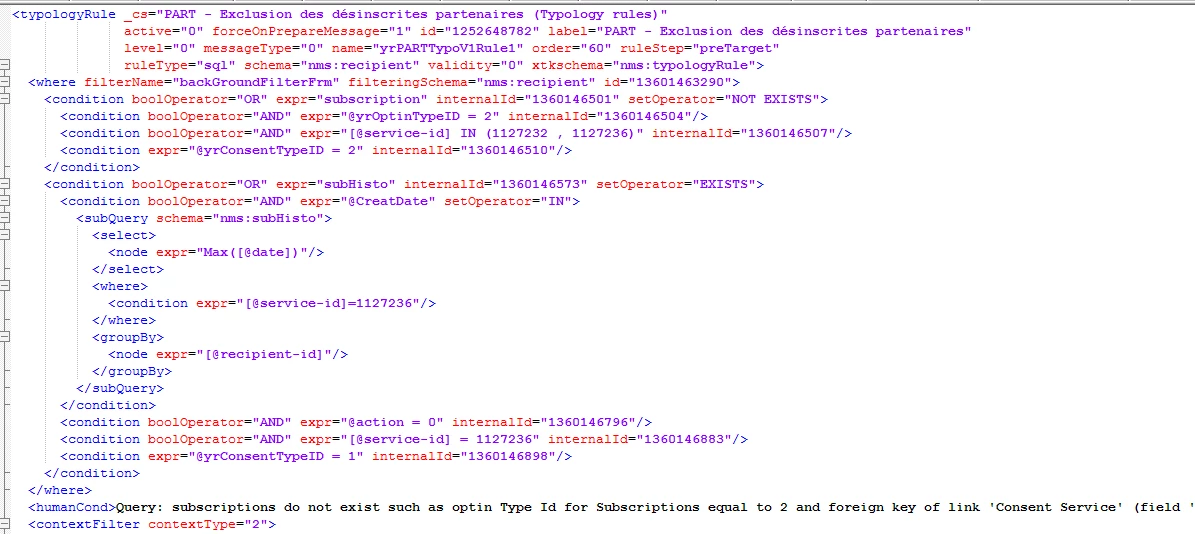Image resolution: width=1195 pixels, height=534 pixels.
Task: Click the @yrOptinTypeID = 2 condition line
Action: (384, 117)
